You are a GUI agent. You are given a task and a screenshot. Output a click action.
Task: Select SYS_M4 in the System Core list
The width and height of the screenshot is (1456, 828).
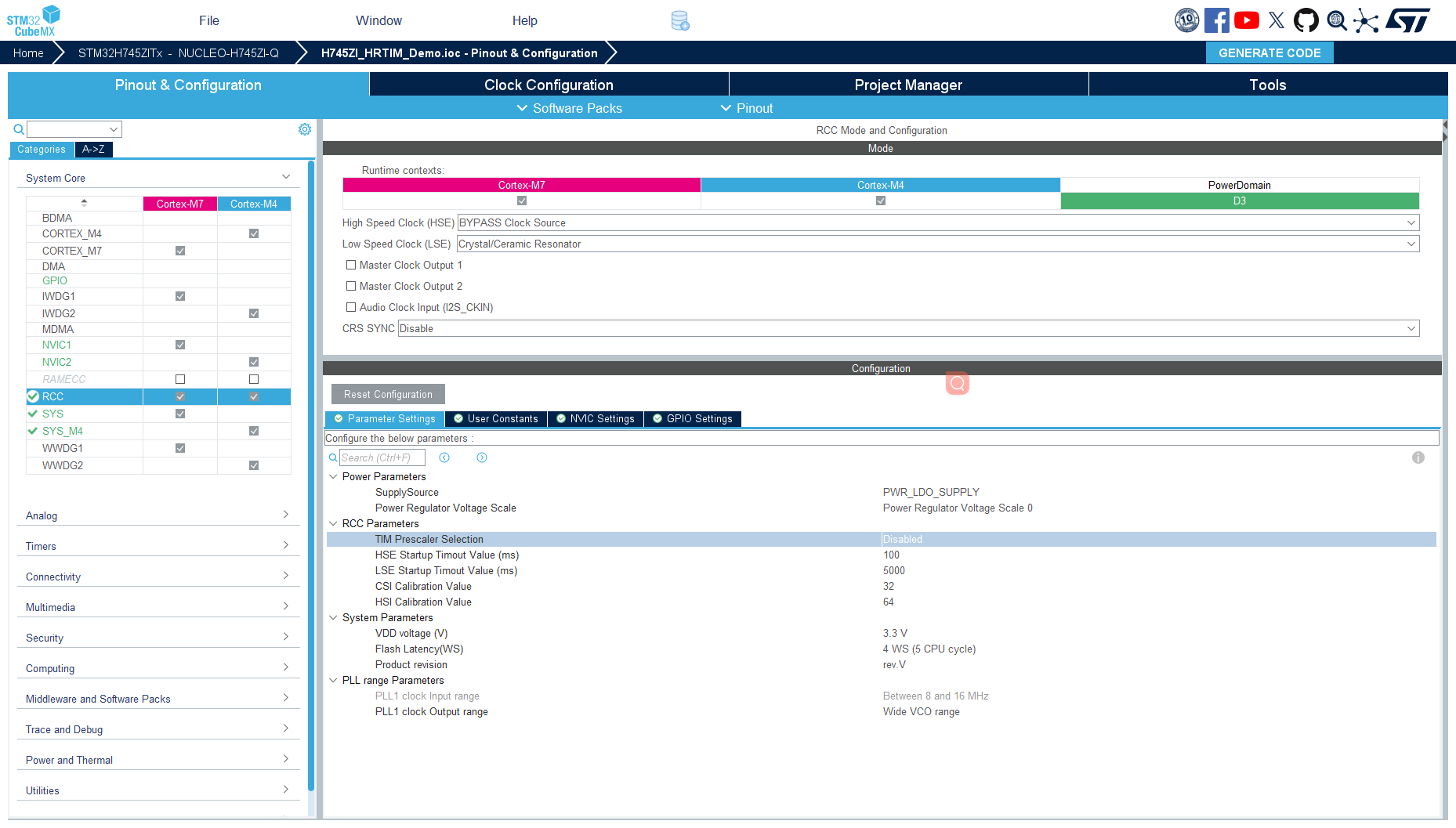63,431
